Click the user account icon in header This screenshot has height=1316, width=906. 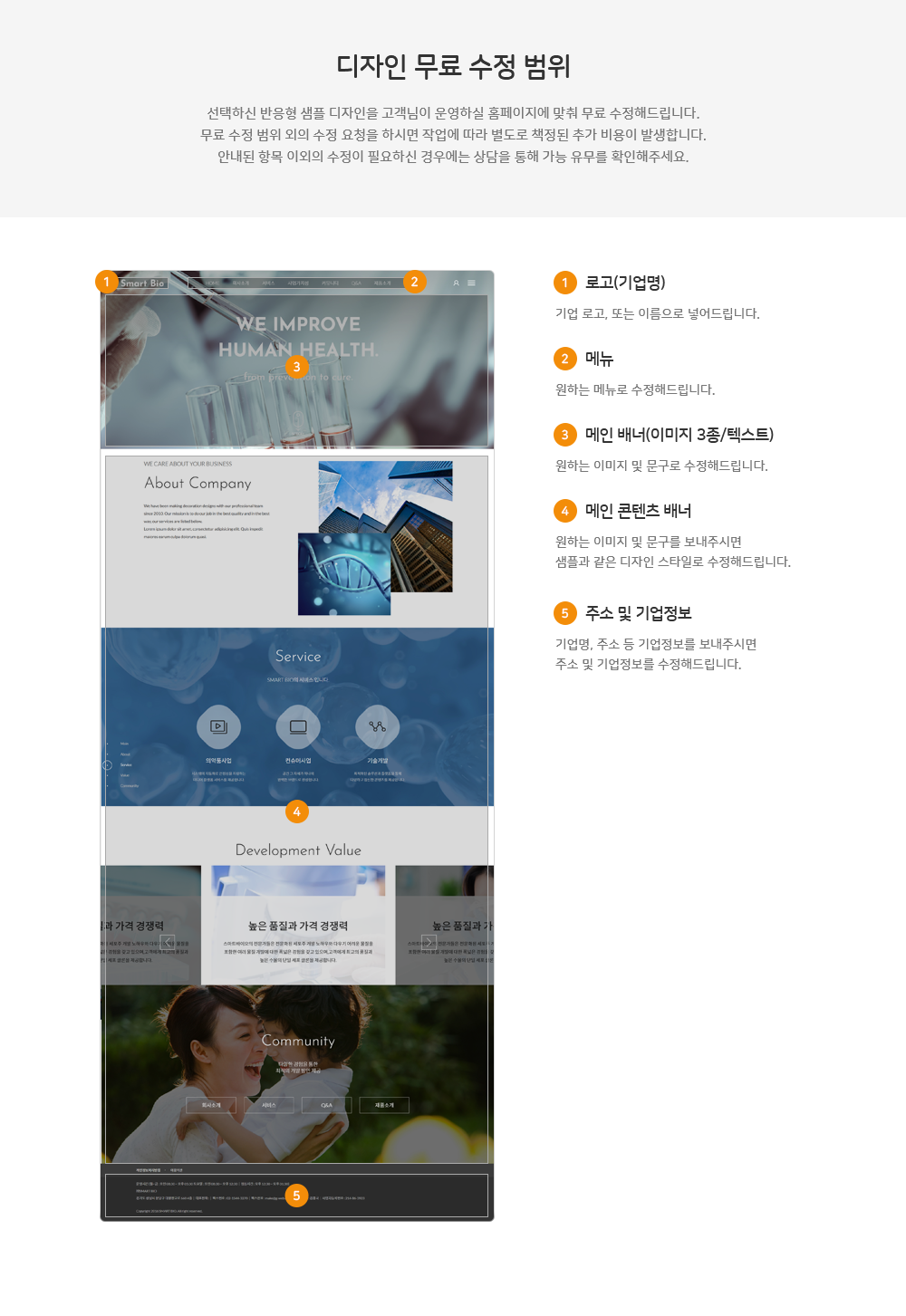(x=456, y=283)
